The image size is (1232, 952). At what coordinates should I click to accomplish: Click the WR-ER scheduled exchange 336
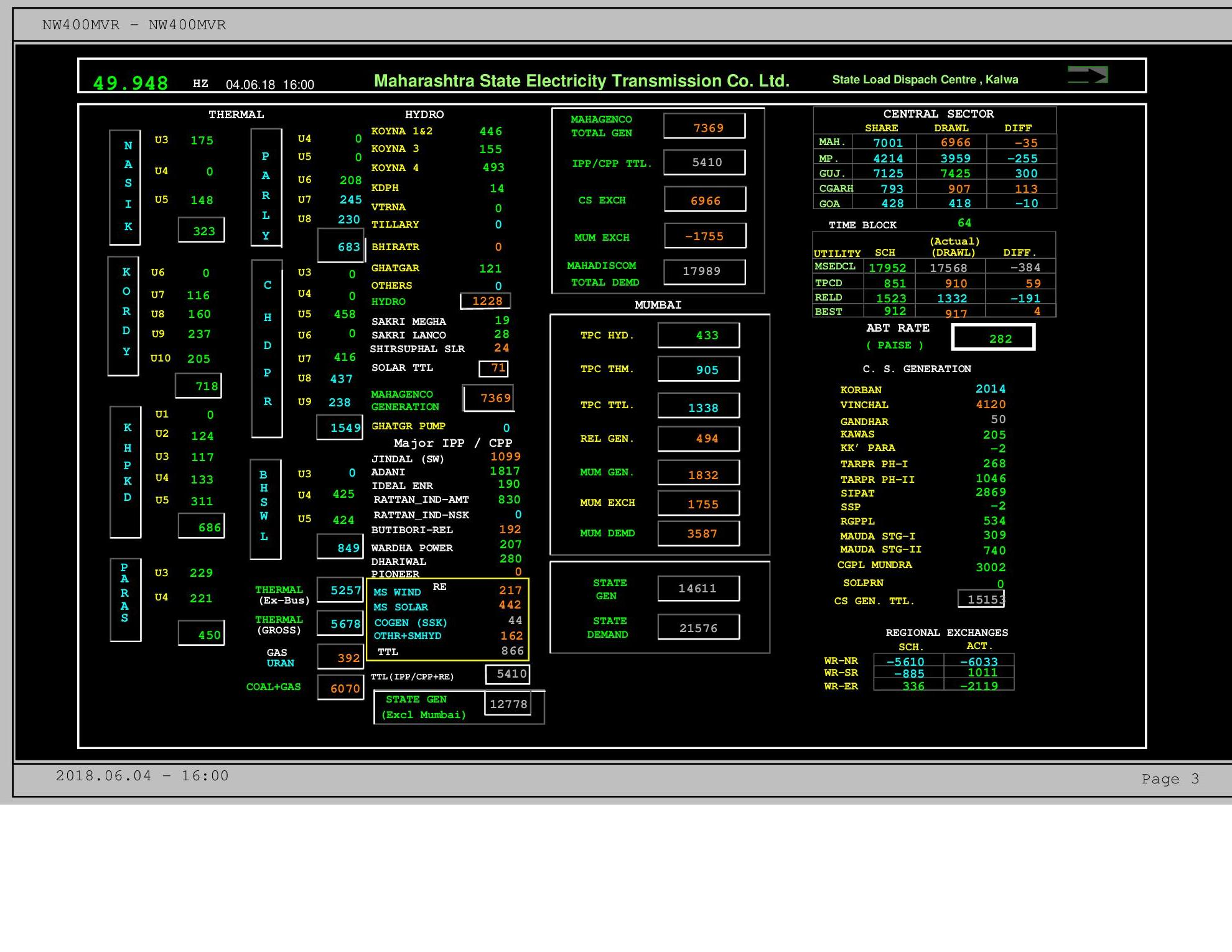[913, 686]
